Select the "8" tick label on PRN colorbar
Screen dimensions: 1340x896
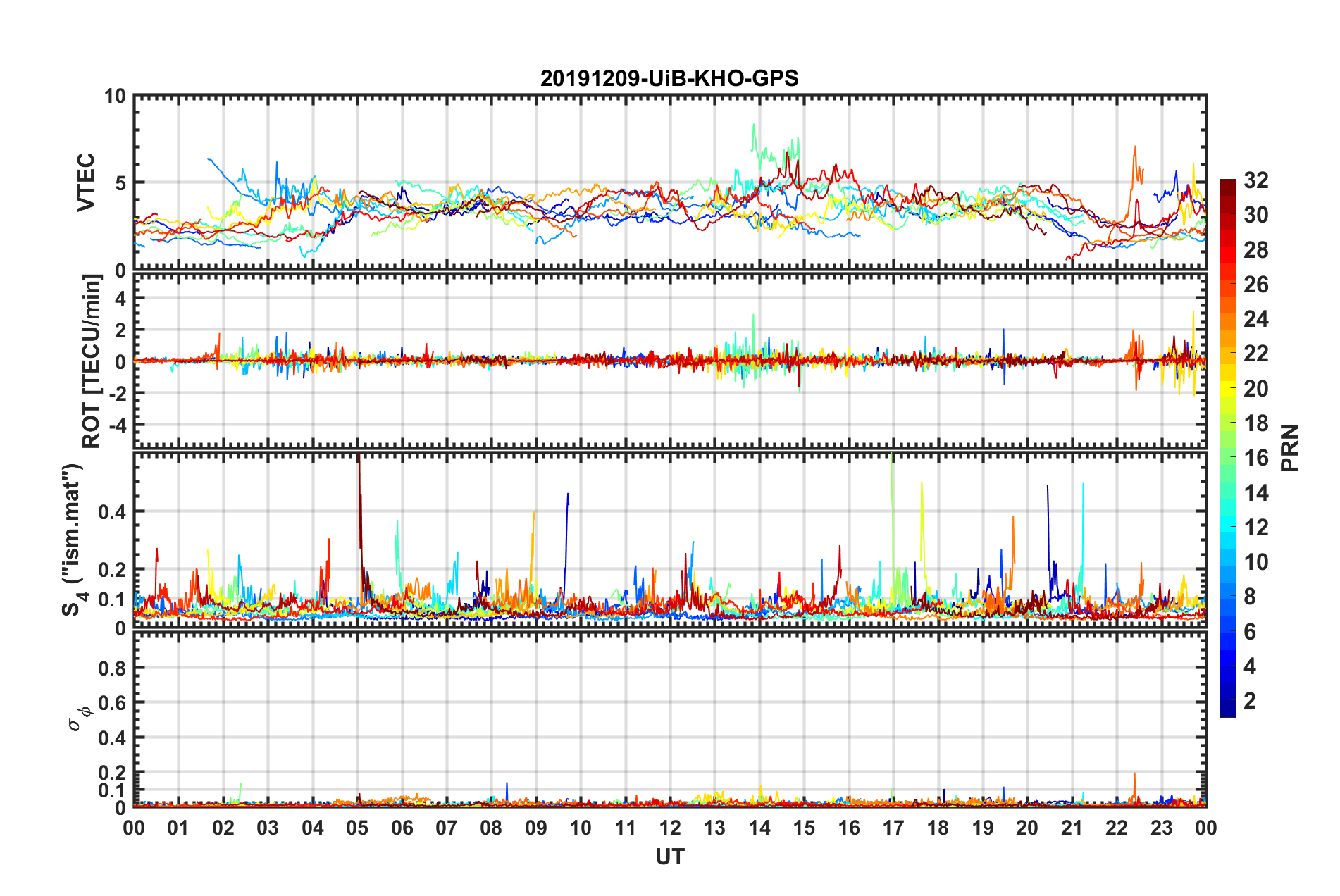(1250, 597)
